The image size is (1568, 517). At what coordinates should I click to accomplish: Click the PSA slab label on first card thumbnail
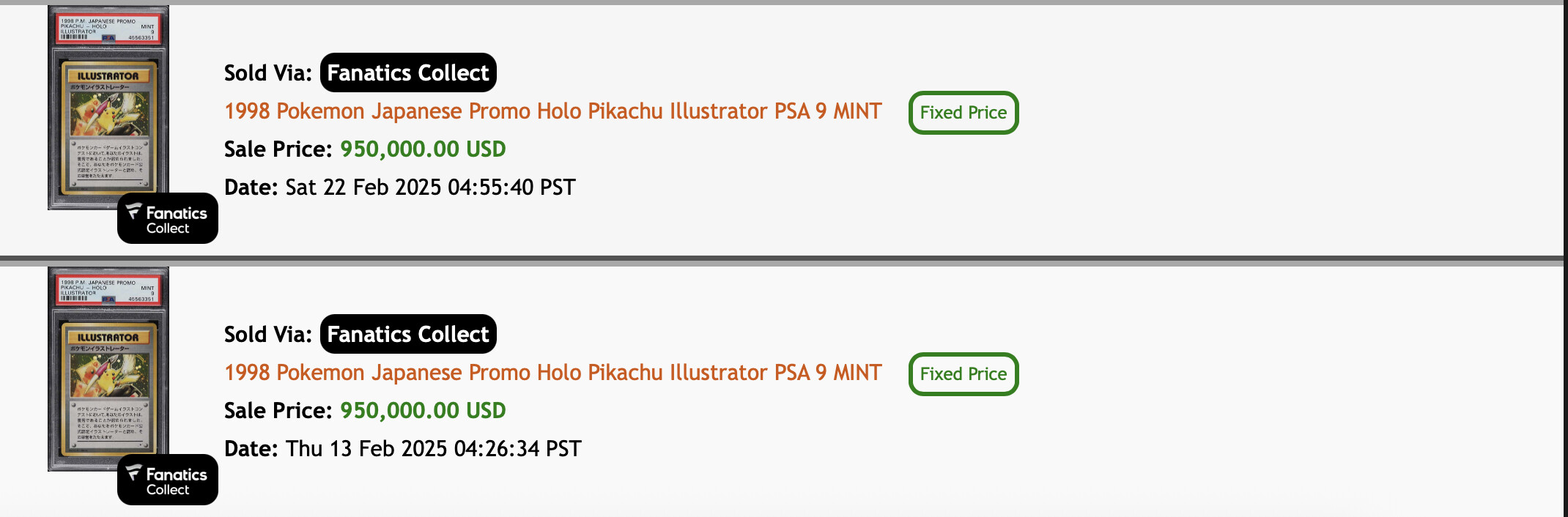(108, 29)
